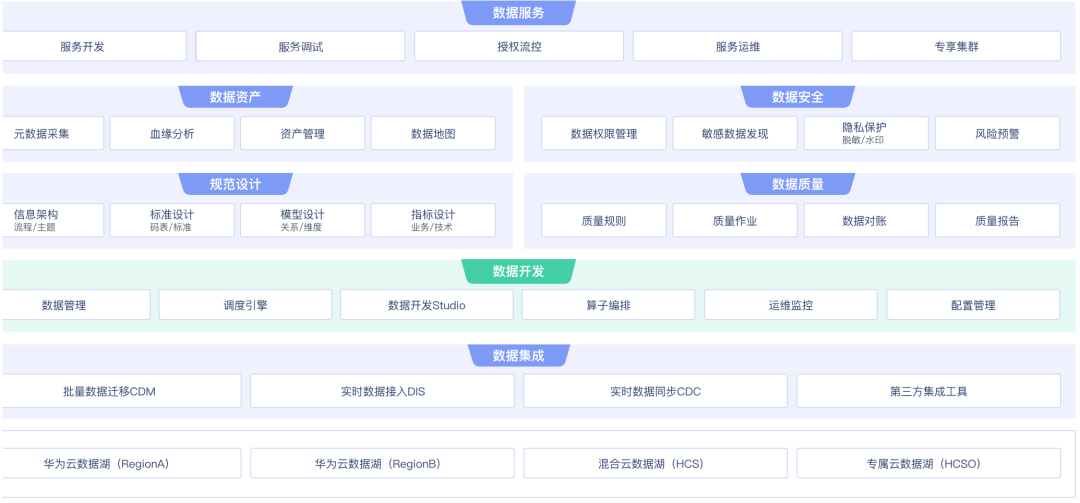Click the 算子编排 box
Screen dimensions: 1080x503
pyautogui.click(x=607, y=305)
